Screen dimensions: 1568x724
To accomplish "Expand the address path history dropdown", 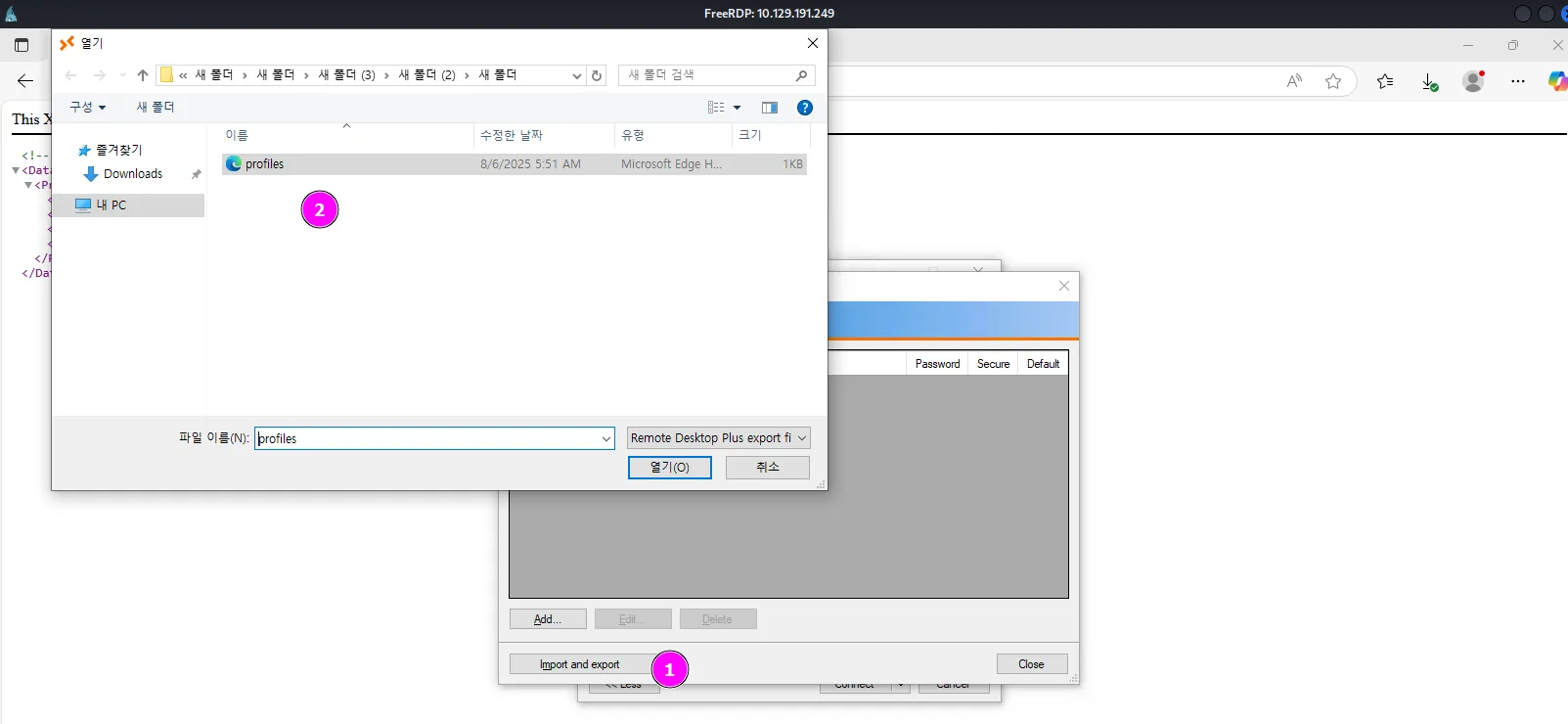I will [x=577, y=75].
